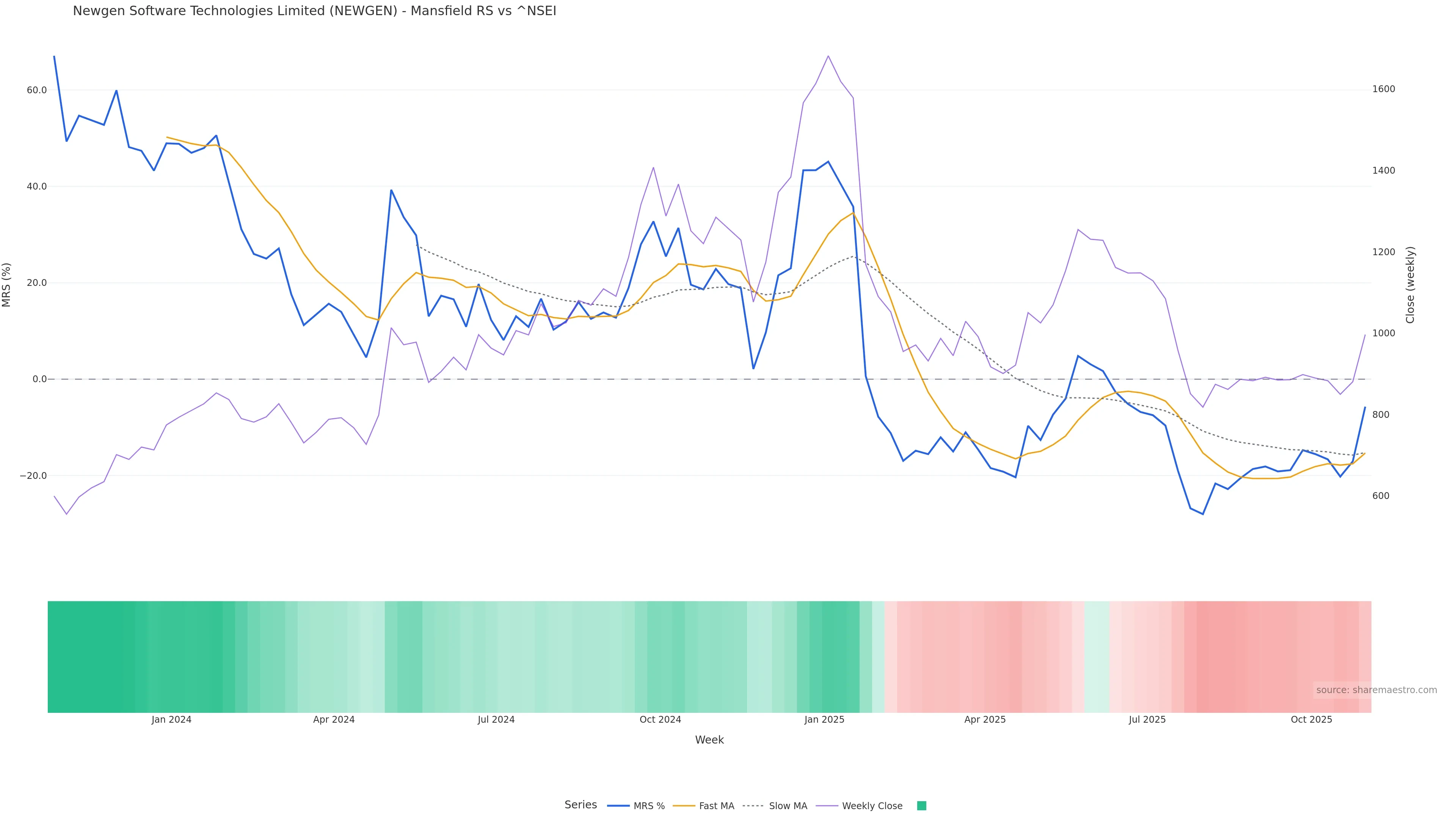The height and width of the screenshot is (819, 1456).
Task: Click the Oct 2025 x-axis label
Action: [1311, 720]
